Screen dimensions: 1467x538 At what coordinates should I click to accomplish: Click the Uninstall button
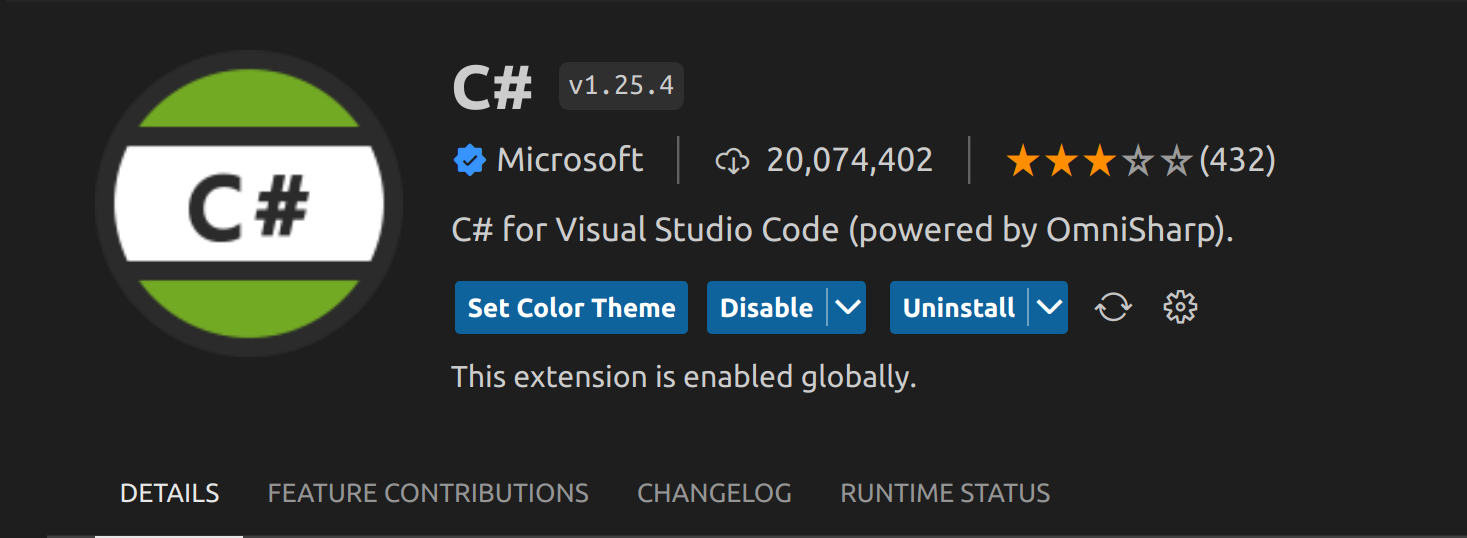pos(959,307)
